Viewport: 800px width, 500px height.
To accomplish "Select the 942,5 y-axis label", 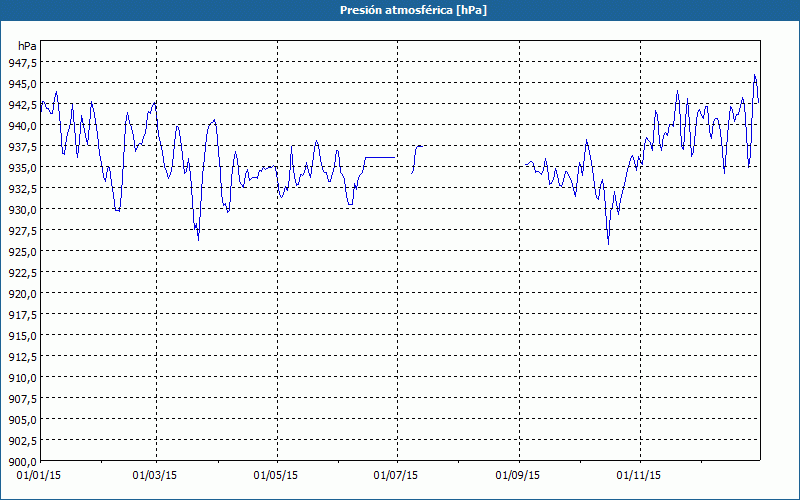I will (x=22, y=104).
